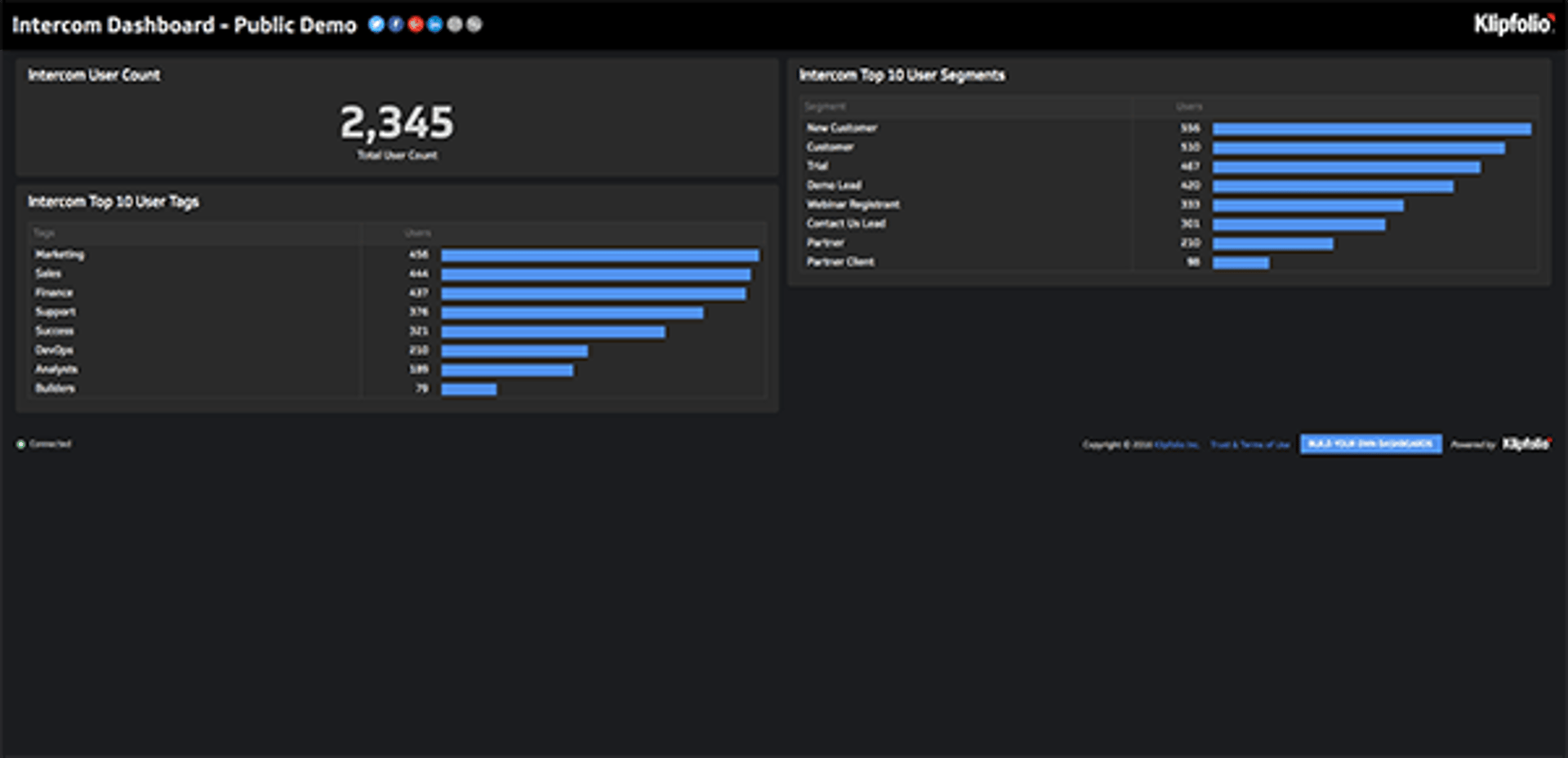Viewport: 1568px width, 758px height.
Task: Share dashboard via the LinkedIn icon
Action: point(434,25)
